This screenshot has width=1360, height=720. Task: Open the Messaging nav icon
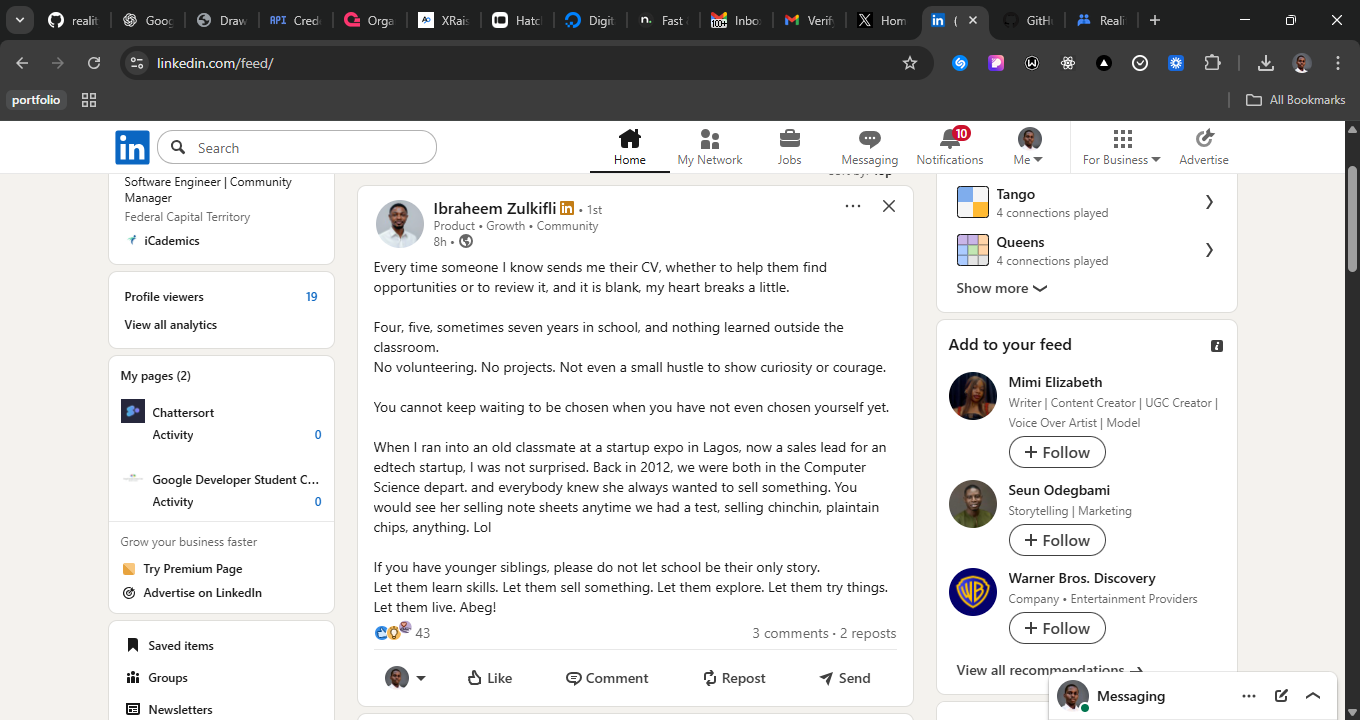(x=869, y=140)
